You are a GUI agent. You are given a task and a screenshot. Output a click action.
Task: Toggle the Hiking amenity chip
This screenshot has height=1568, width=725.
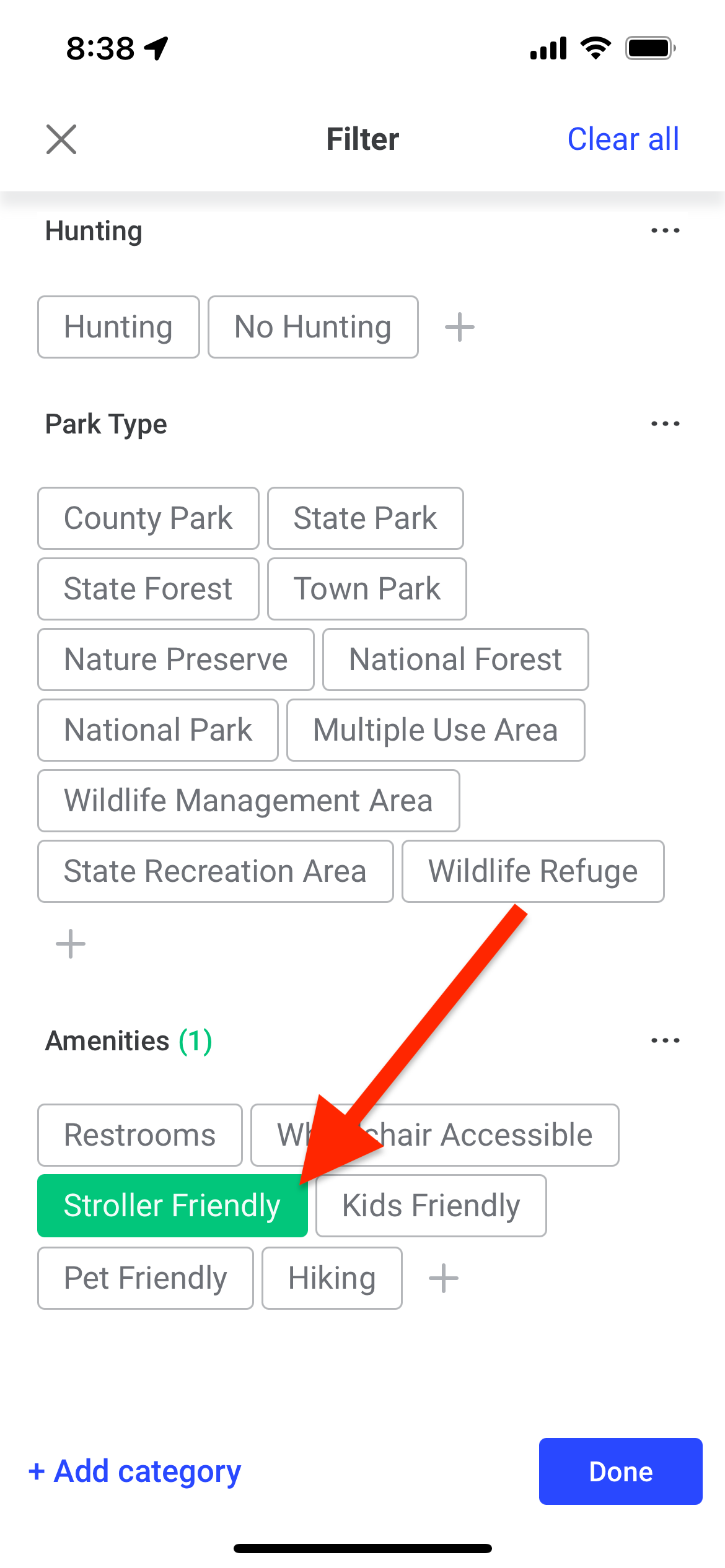pyautogui.click(x=332, y=1278)
